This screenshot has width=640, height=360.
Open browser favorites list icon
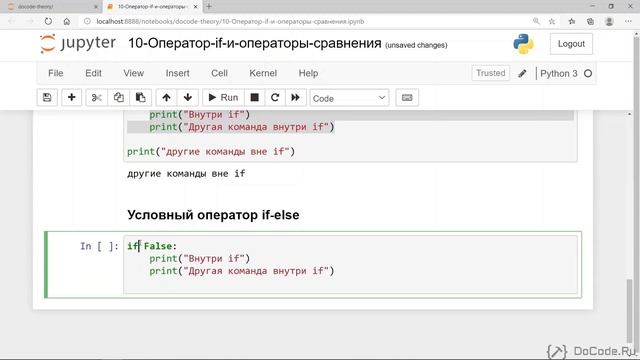[x=572, y=21]
